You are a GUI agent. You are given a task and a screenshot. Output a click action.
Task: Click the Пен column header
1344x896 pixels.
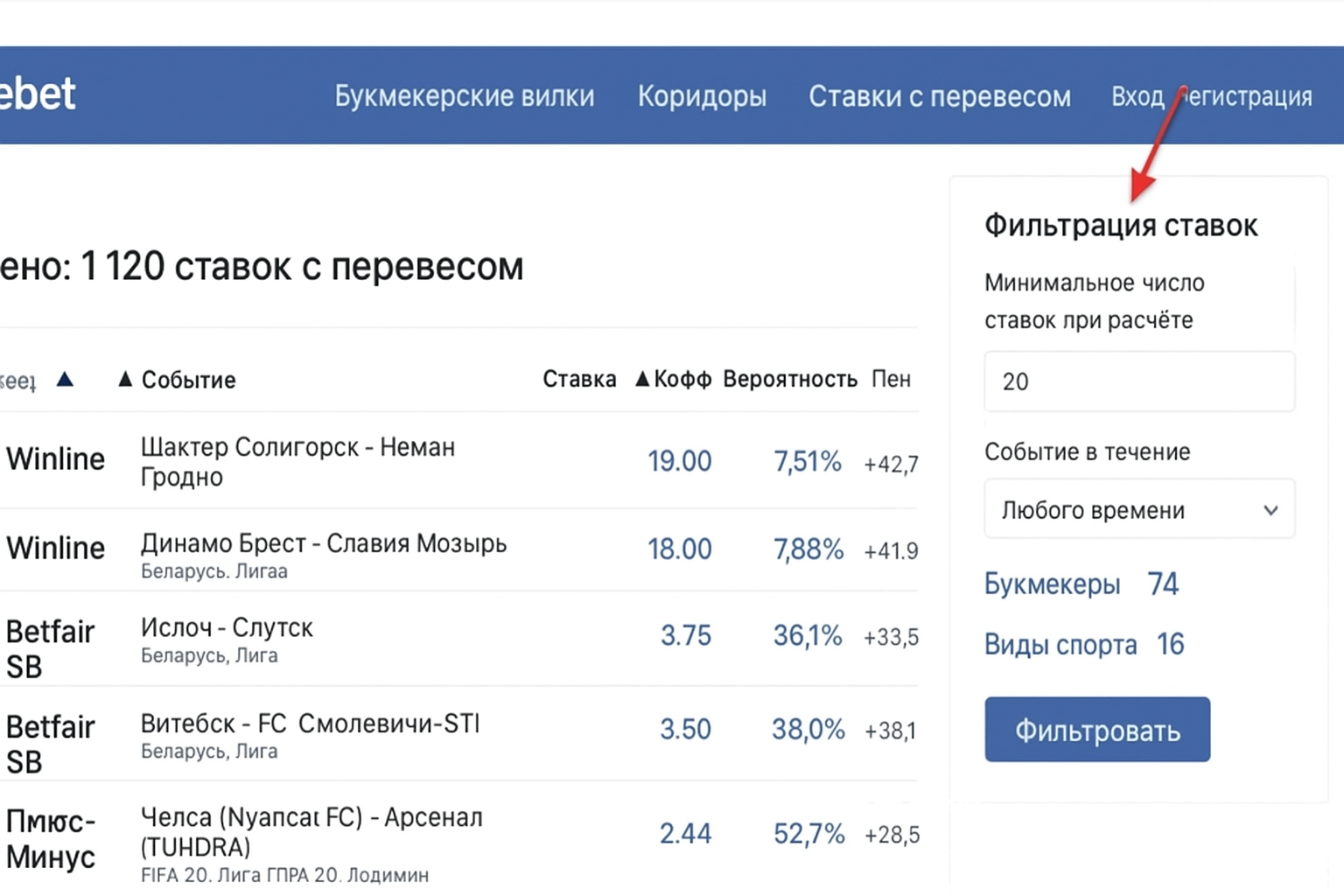892,378
